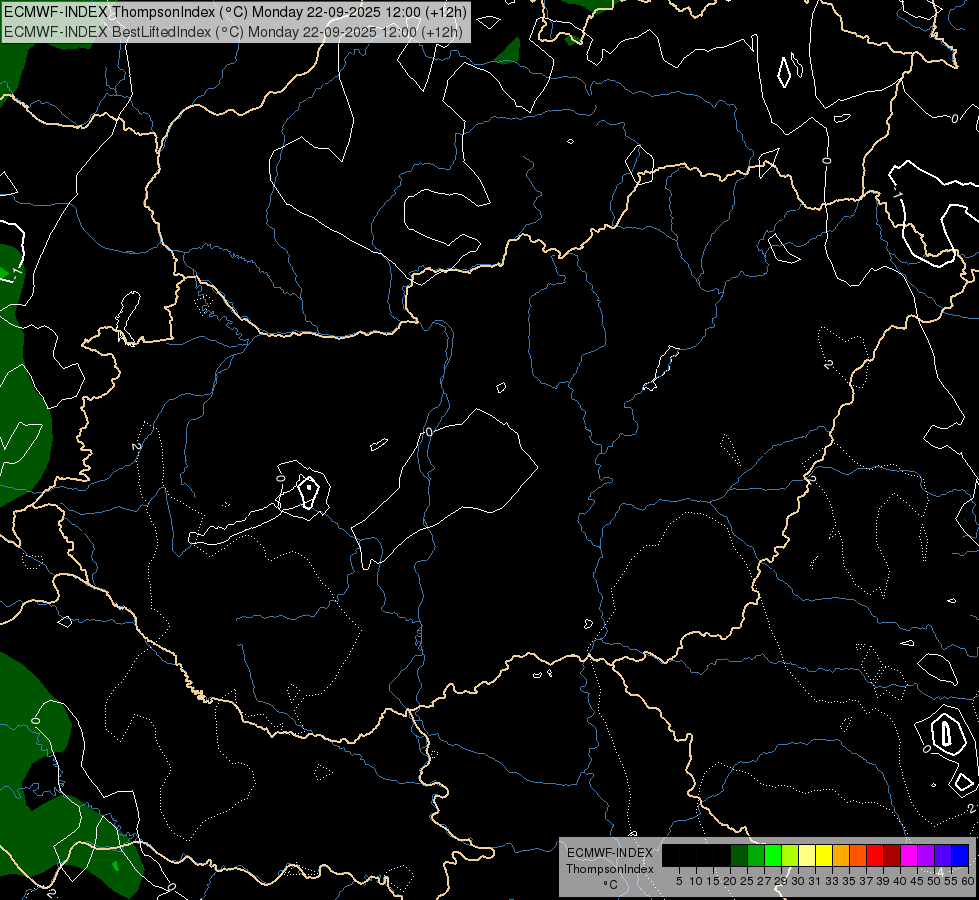Click the legend tick value 45
The image size is (979, 900).
click(917, 881)
